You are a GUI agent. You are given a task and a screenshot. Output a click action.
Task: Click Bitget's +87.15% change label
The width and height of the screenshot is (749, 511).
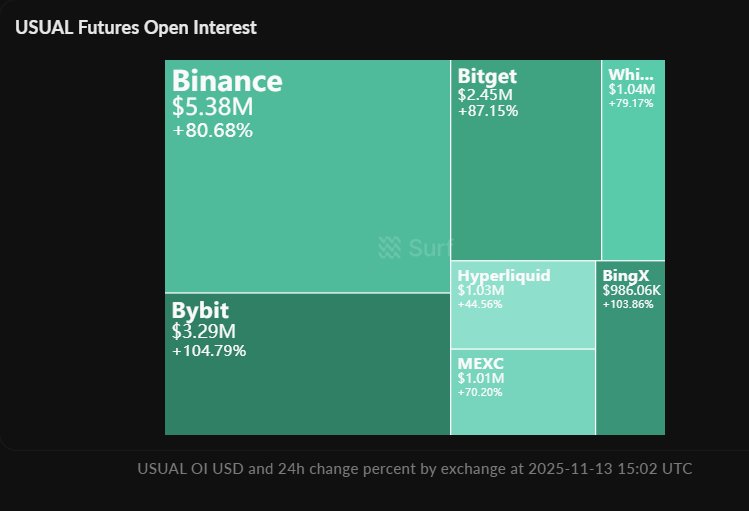coord(488,111)
